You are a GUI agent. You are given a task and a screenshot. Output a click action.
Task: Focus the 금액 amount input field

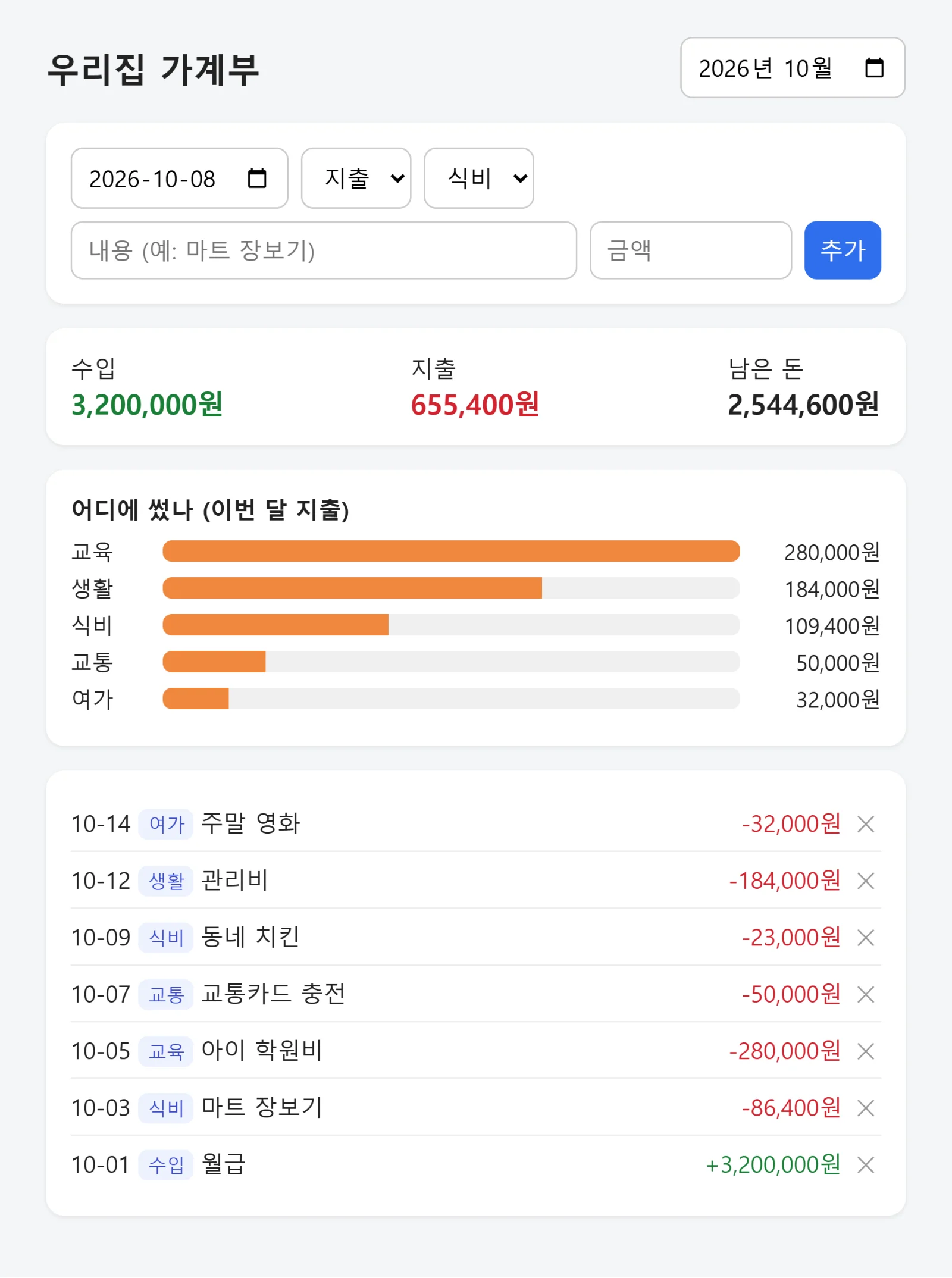click(690, 250)
